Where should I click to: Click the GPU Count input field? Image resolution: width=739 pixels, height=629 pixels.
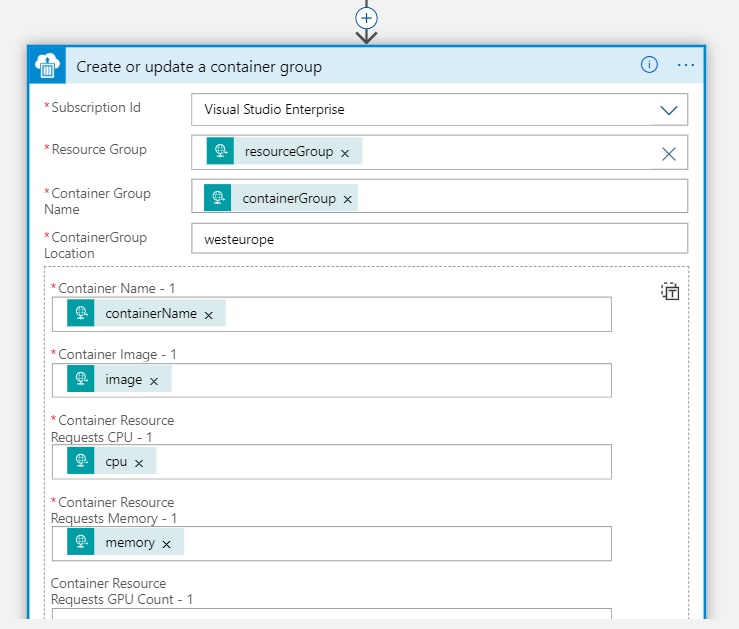point(330,618)
